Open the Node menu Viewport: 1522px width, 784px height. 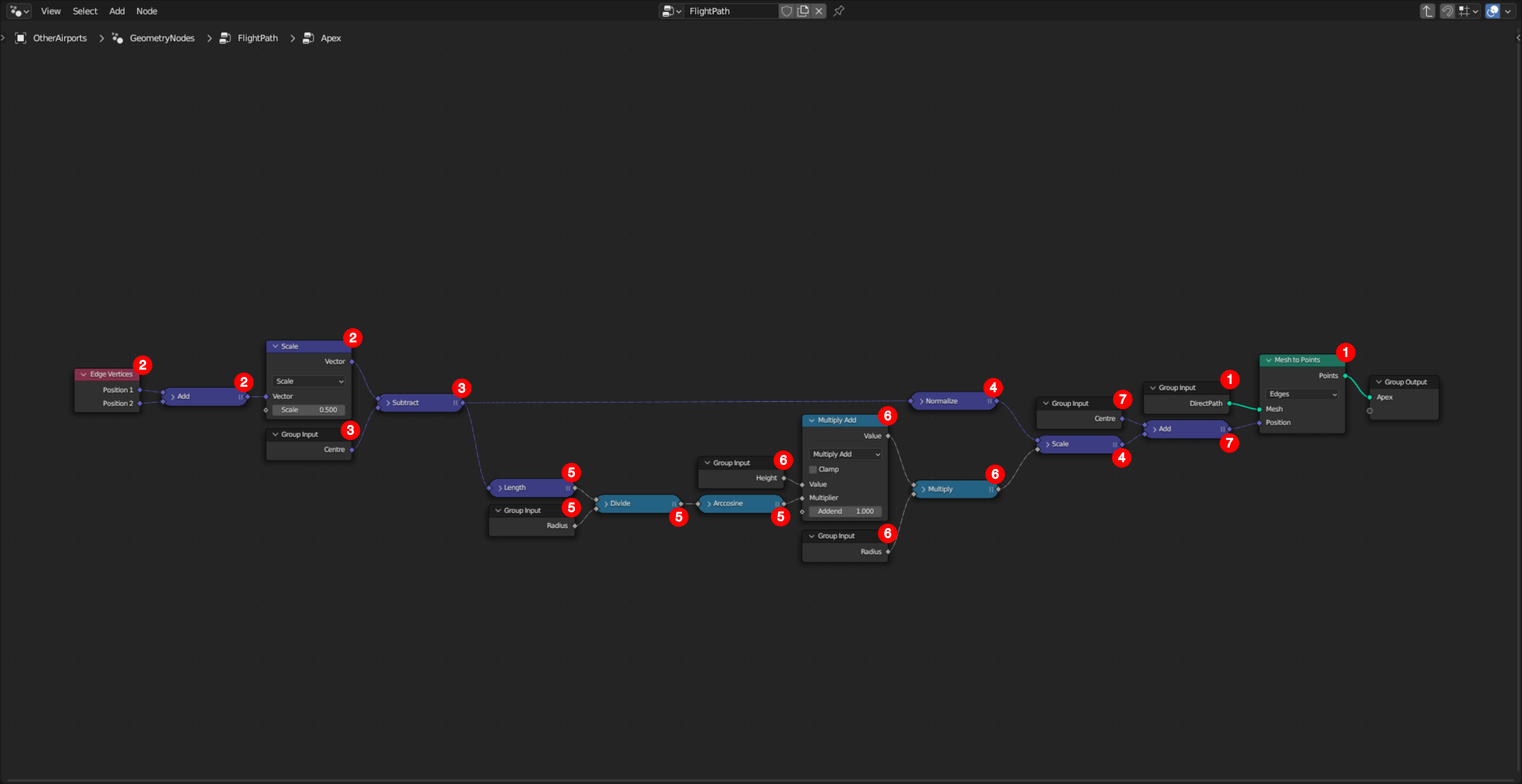point(147,11)
